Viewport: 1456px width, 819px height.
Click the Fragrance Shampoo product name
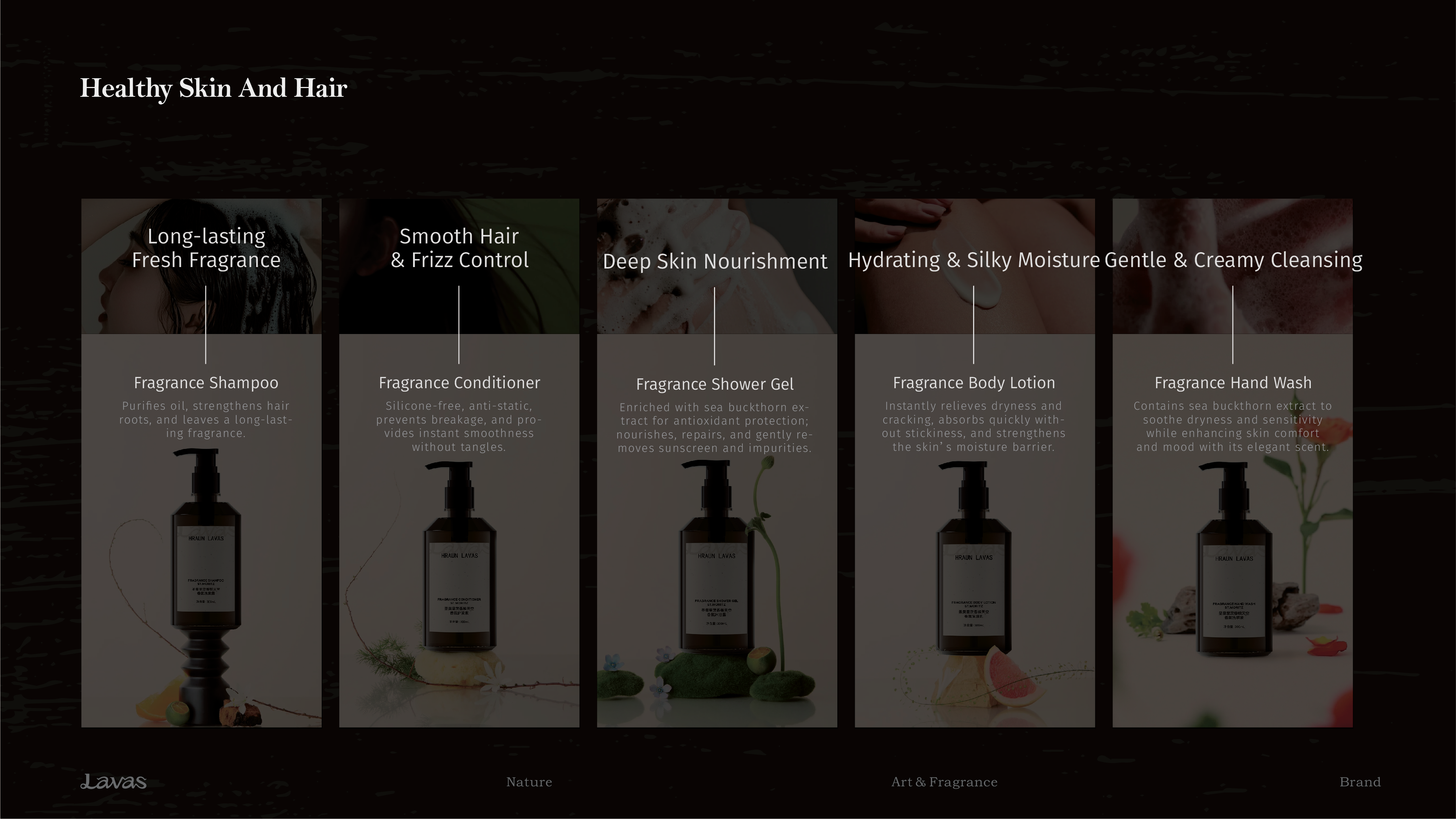point(206,383)
